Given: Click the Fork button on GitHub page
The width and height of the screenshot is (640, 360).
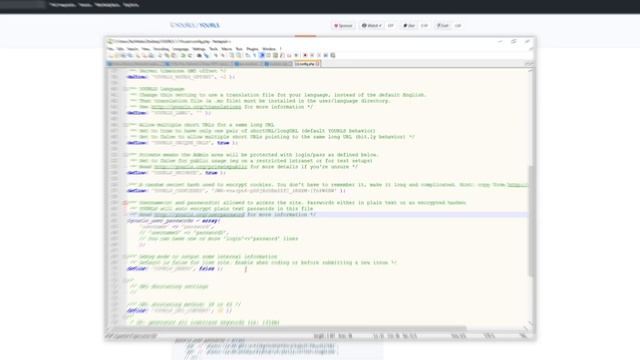Looking at the screenshot, I should tap(443, 26).
